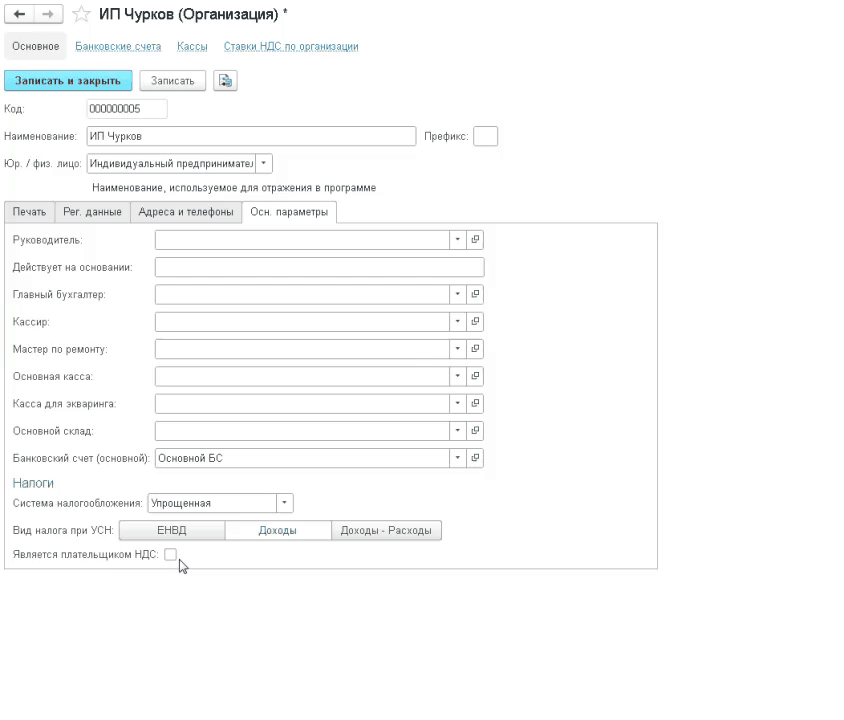The image size is (844, 720).
Task: Expand the Система налогообложения dropdown
Action: point(285,503)
